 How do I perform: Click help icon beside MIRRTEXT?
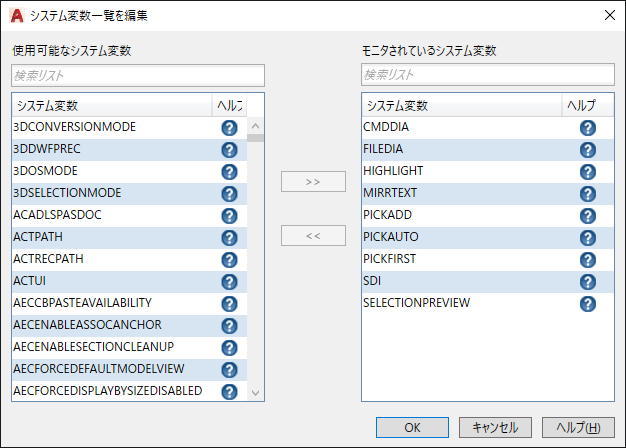click(x=588, y=194)
